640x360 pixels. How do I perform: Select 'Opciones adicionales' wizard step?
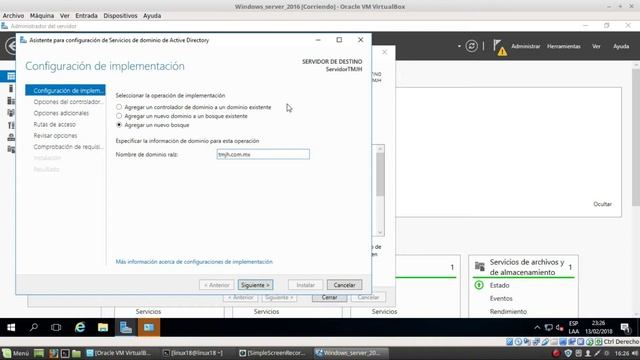click(61, 113)
